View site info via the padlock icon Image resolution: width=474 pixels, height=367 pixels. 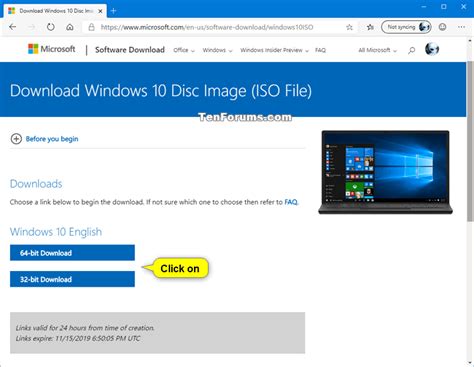91,27
